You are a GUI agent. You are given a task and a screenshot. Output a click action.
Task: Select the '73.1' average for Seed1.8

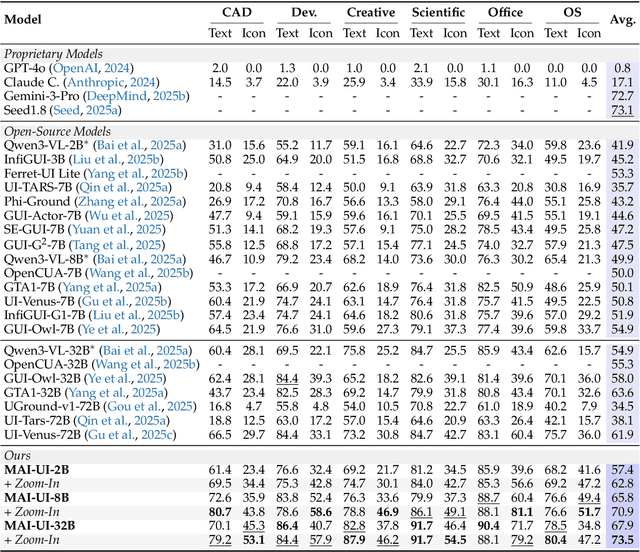(x=622, y=110)
